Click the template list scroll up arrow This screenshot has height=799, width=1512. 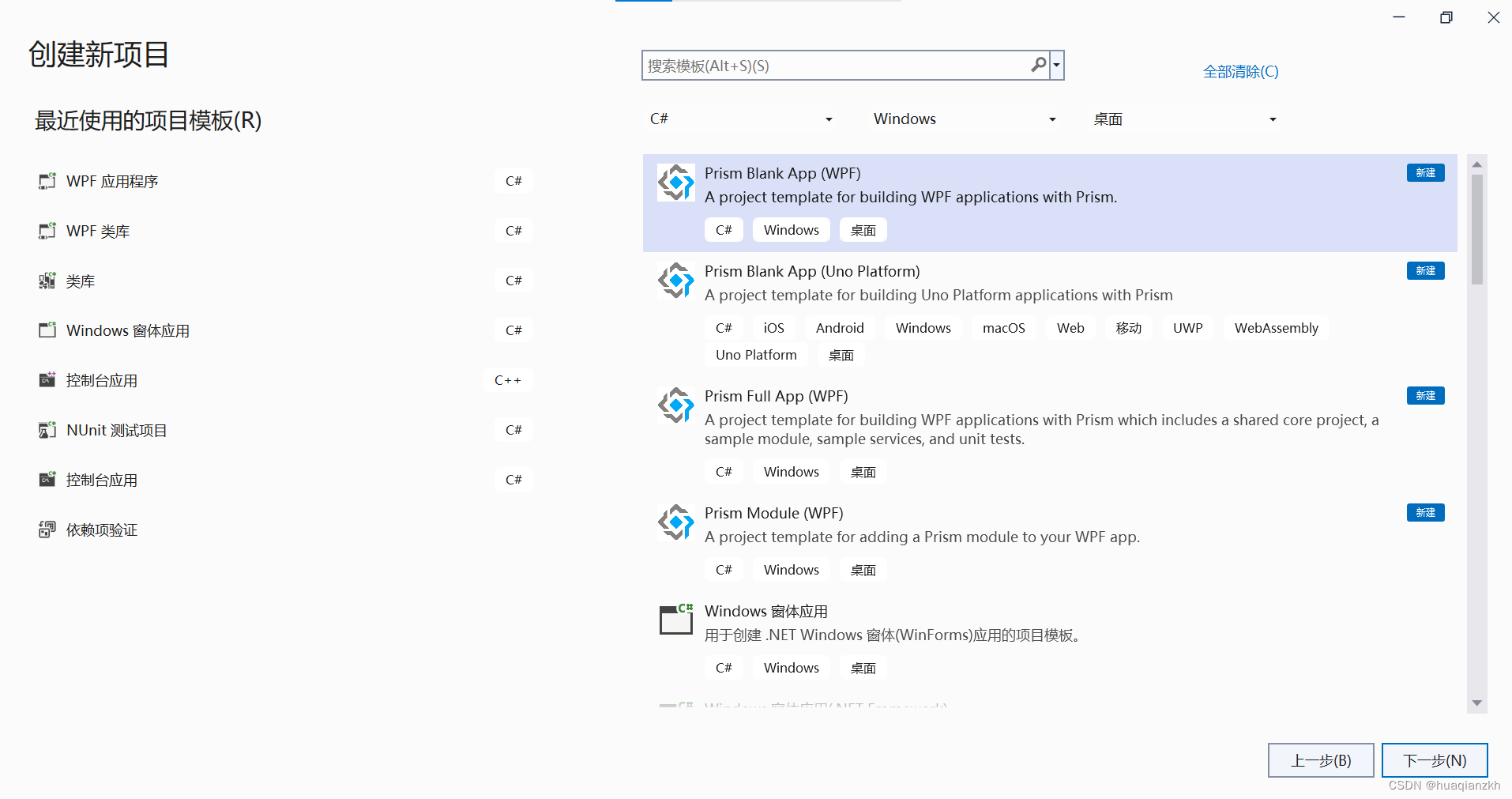(1476, 164)
